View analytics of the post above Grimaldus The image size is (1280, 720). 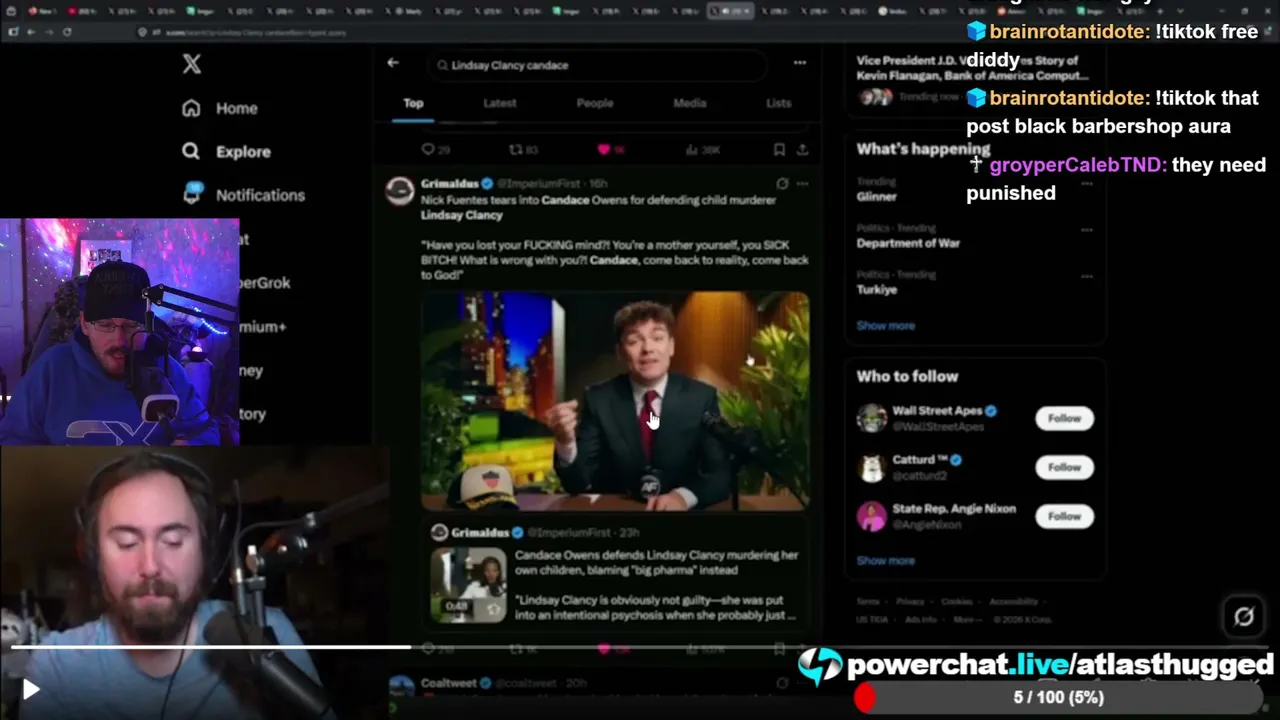(x=692, y=150)
